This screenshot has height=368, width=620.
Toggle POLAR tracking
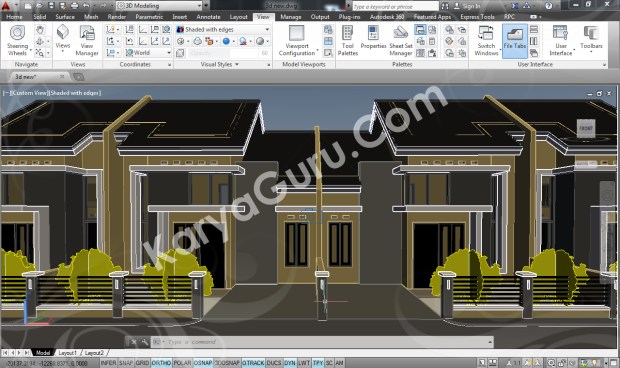182,363
